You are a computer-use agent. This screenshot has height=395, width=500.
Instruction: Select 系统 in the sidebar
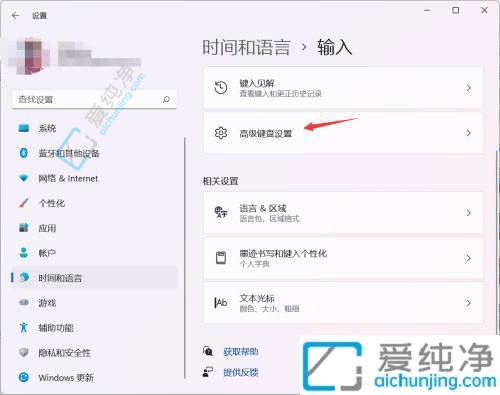tap(94, 128)
